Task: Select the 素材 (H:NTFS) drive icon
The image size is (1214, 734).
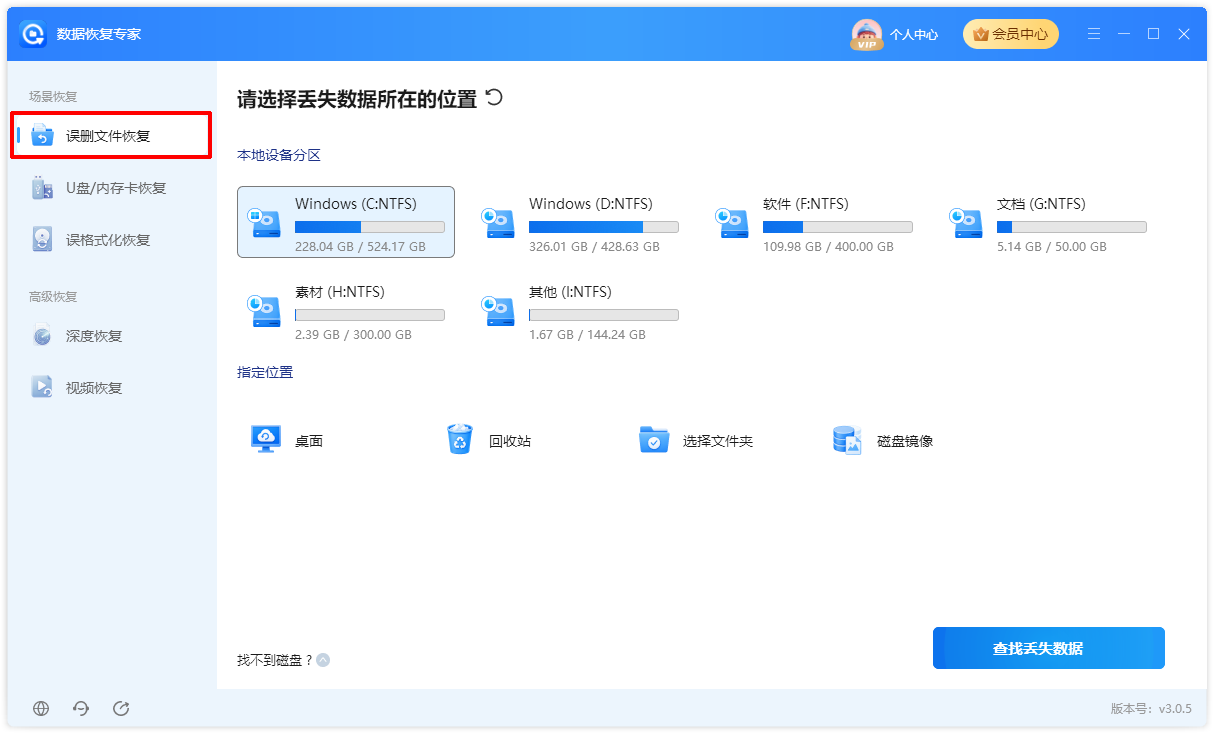Action: coord(265,311)
